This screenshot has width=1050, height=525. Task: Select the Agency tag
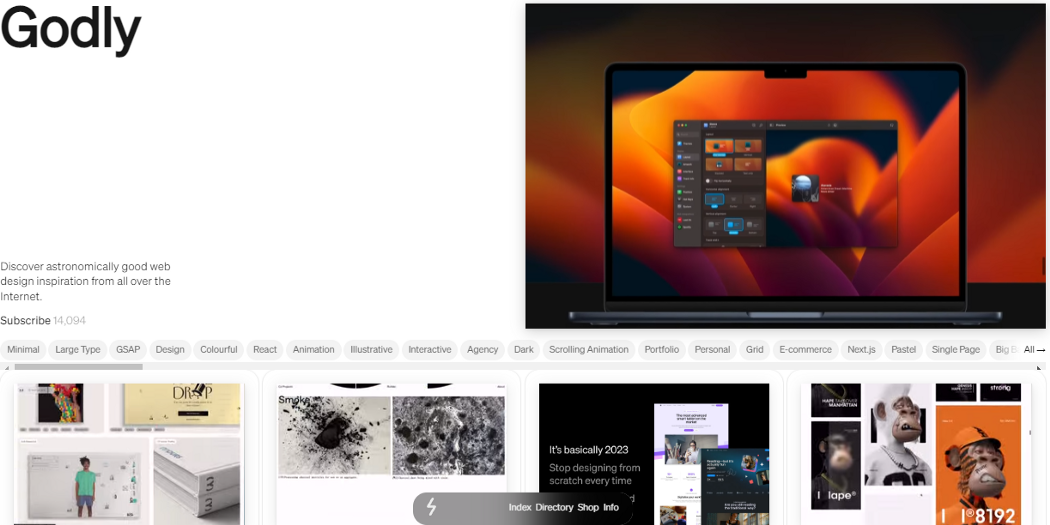tap(483, 350)
